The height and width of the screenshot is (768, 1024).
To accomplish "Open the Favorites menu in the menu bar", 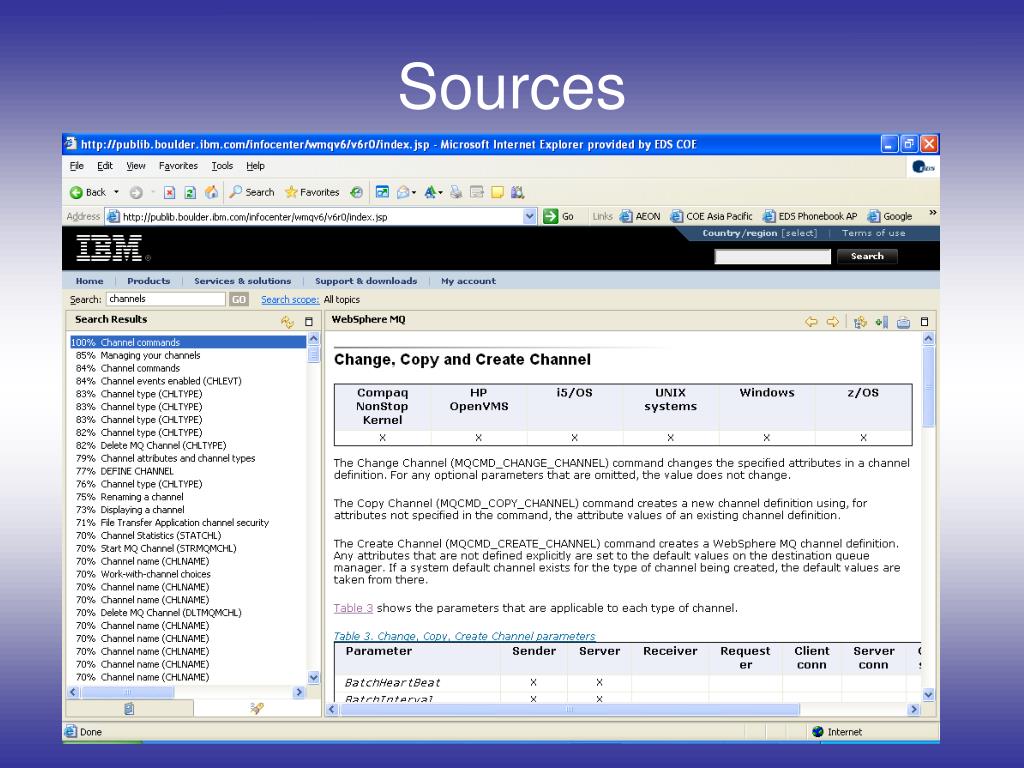I will point(178,166).
